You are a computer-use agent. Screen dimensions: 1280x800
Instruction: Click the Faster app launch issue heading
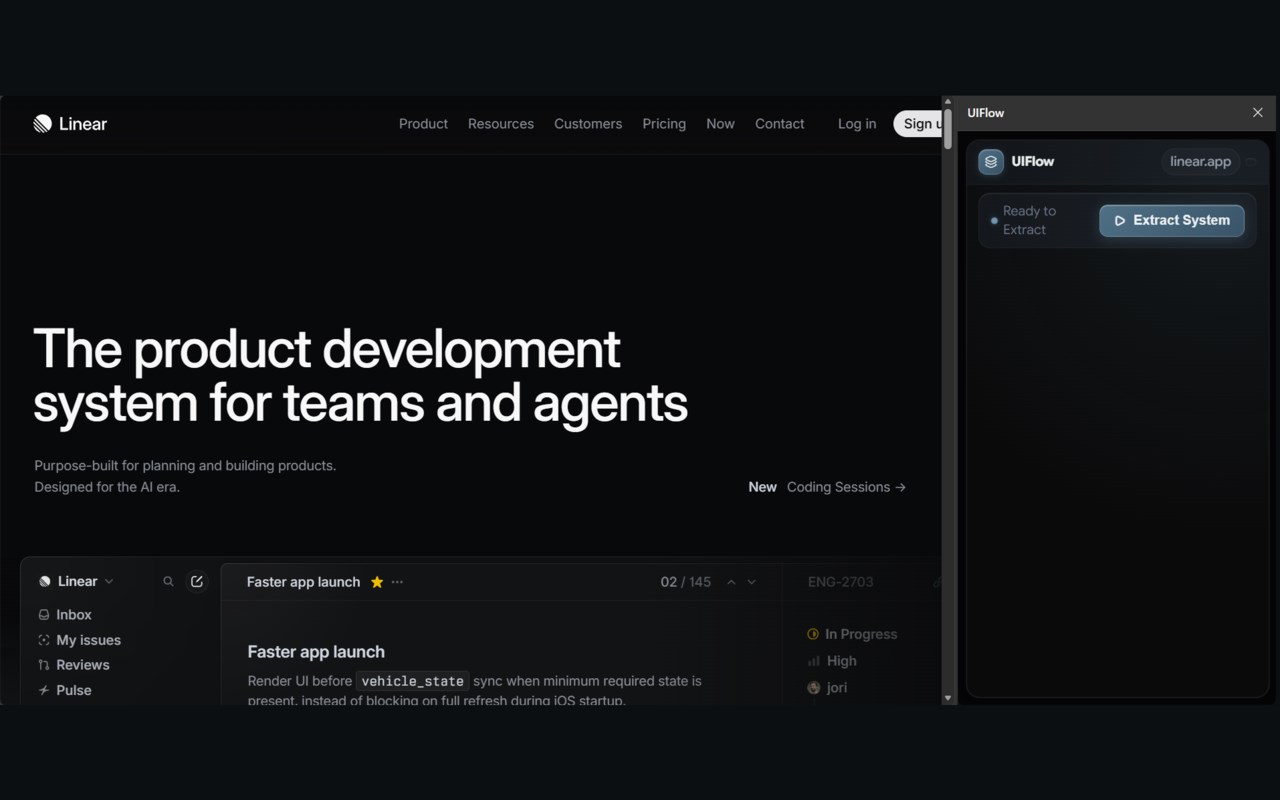[x=316, y=652]
